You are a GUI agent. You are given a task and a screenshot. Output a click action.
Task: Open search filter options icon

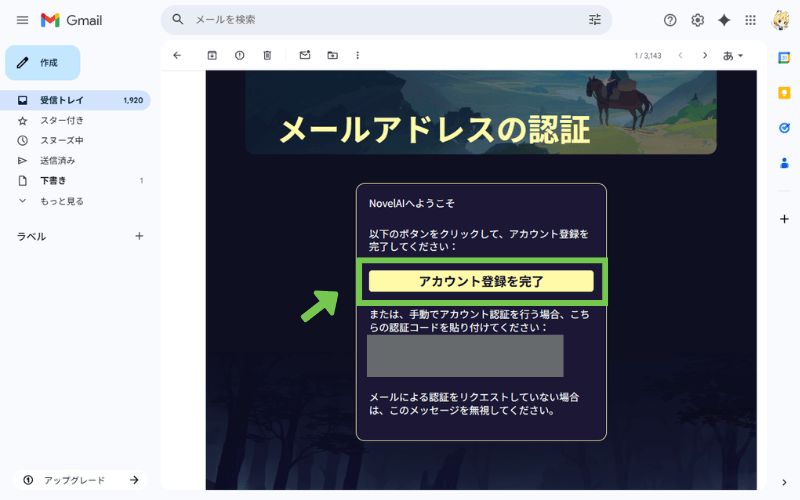(594, 19)
